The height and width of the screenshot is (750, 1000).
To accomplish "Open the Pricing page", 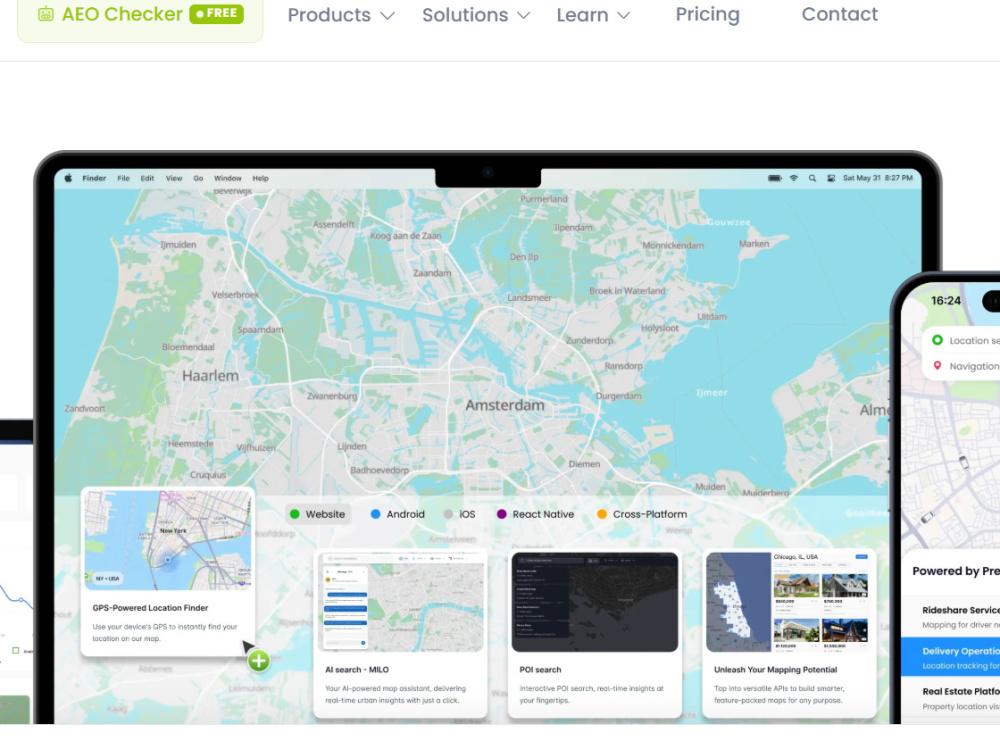I will pos(707,15).
